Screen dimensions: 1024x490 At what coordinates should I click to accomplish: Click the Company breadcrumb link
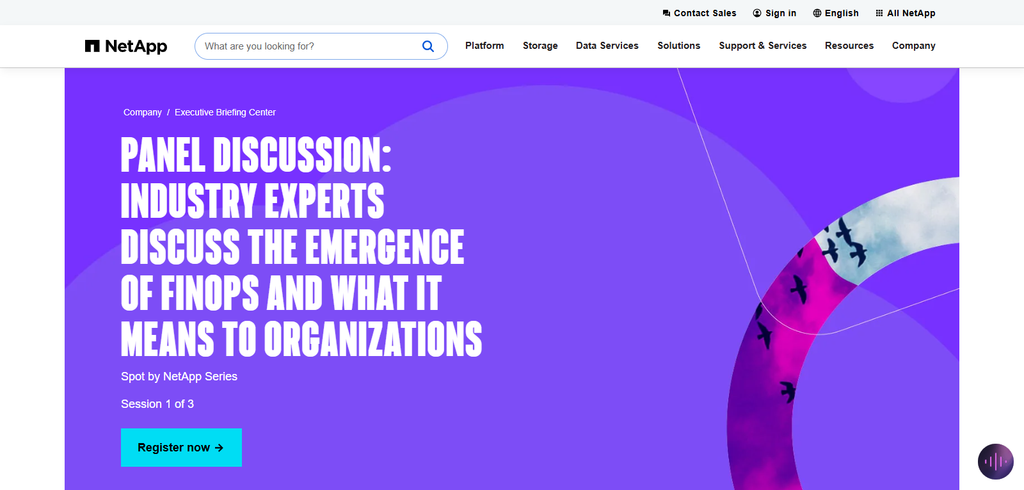pyautogui.click(x=142, y=112)
